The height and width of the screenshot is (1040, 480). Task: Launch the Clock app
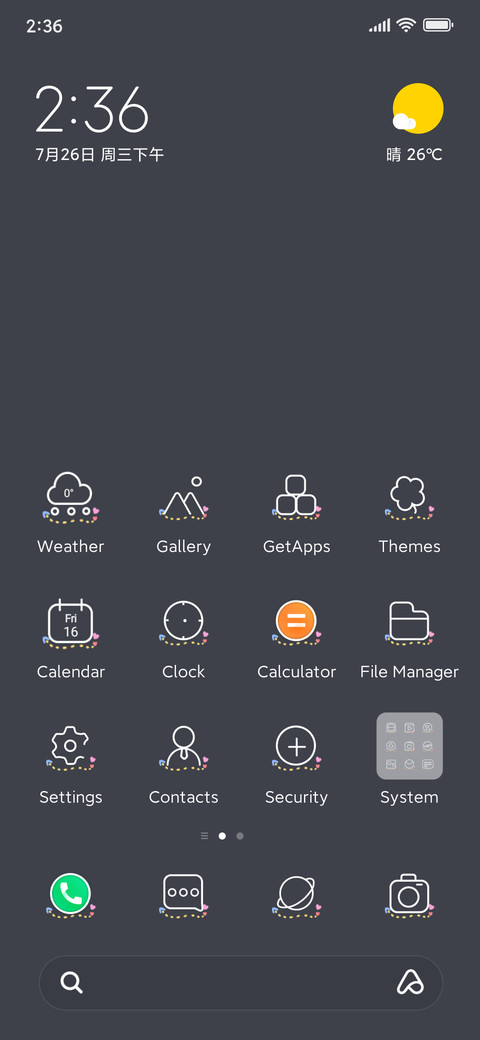[x=184, y=622]
